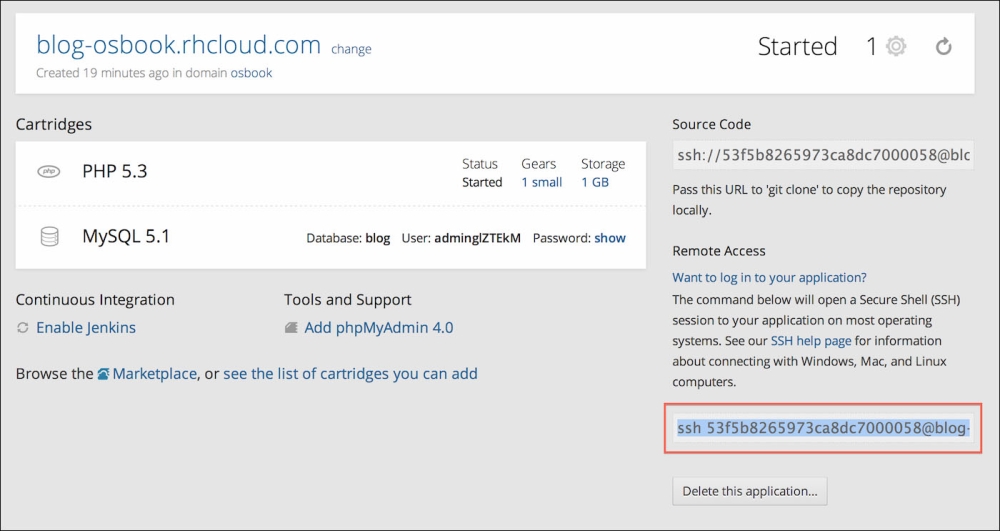The image size is (1000, 531).
Task: Click the 1 small gears link
Action: [541, 182]
